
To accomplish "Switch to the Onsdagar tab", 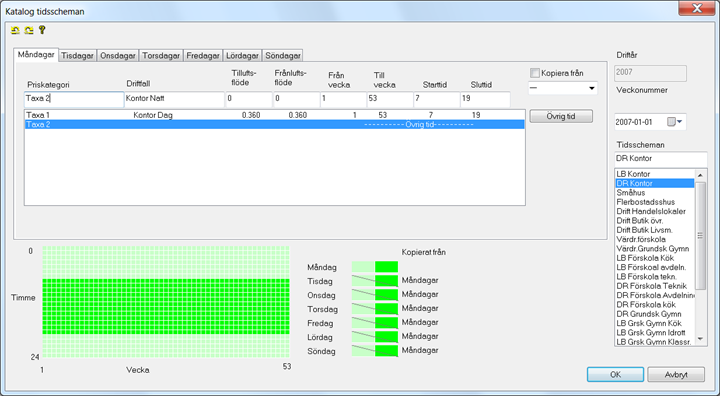I will (x=118, y=56).
